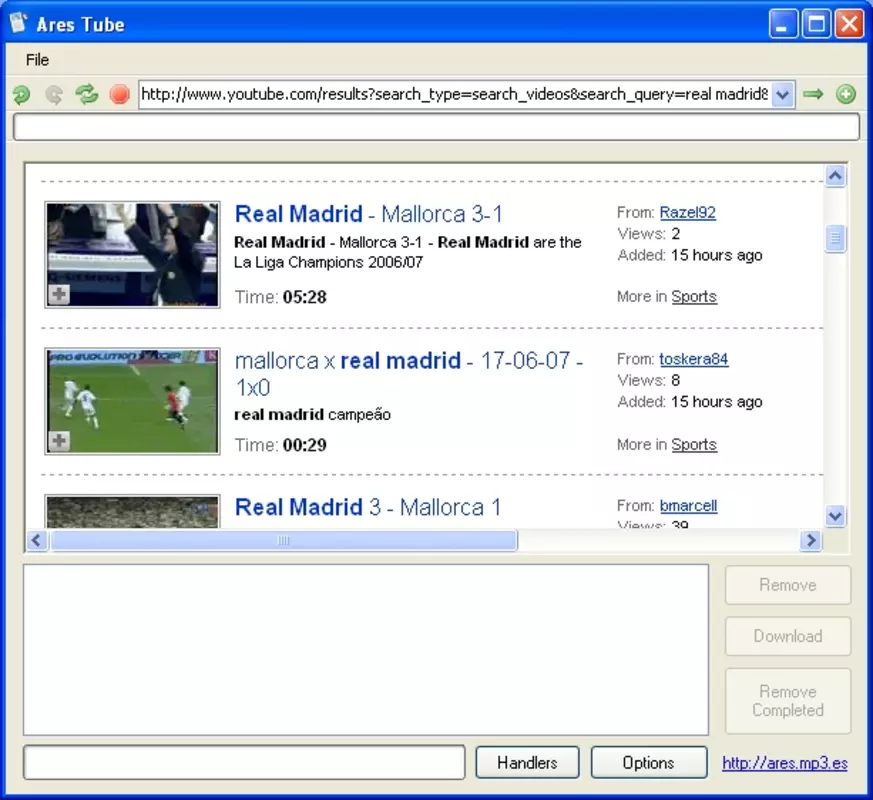
Task: Click the disabled Remove button
Action: [788, 585]
